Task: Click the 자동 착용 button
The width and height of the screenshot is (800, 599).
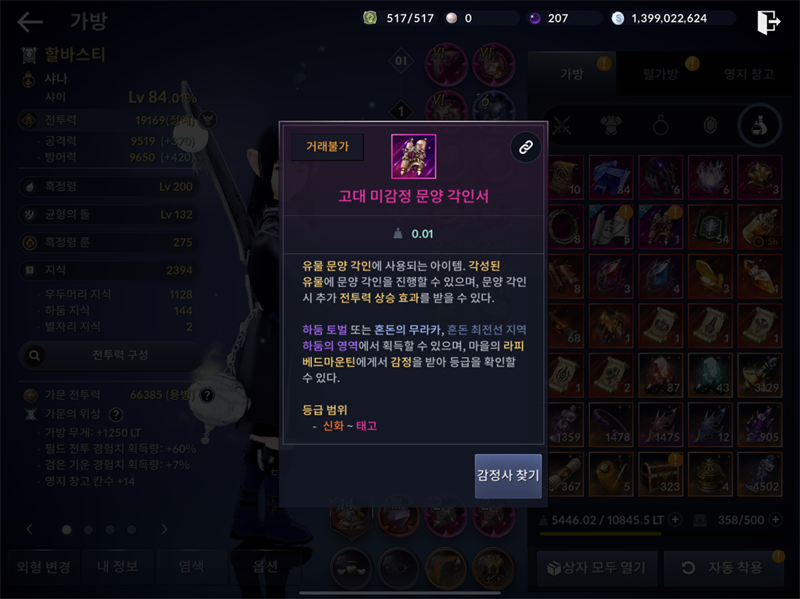Action: 724,568
